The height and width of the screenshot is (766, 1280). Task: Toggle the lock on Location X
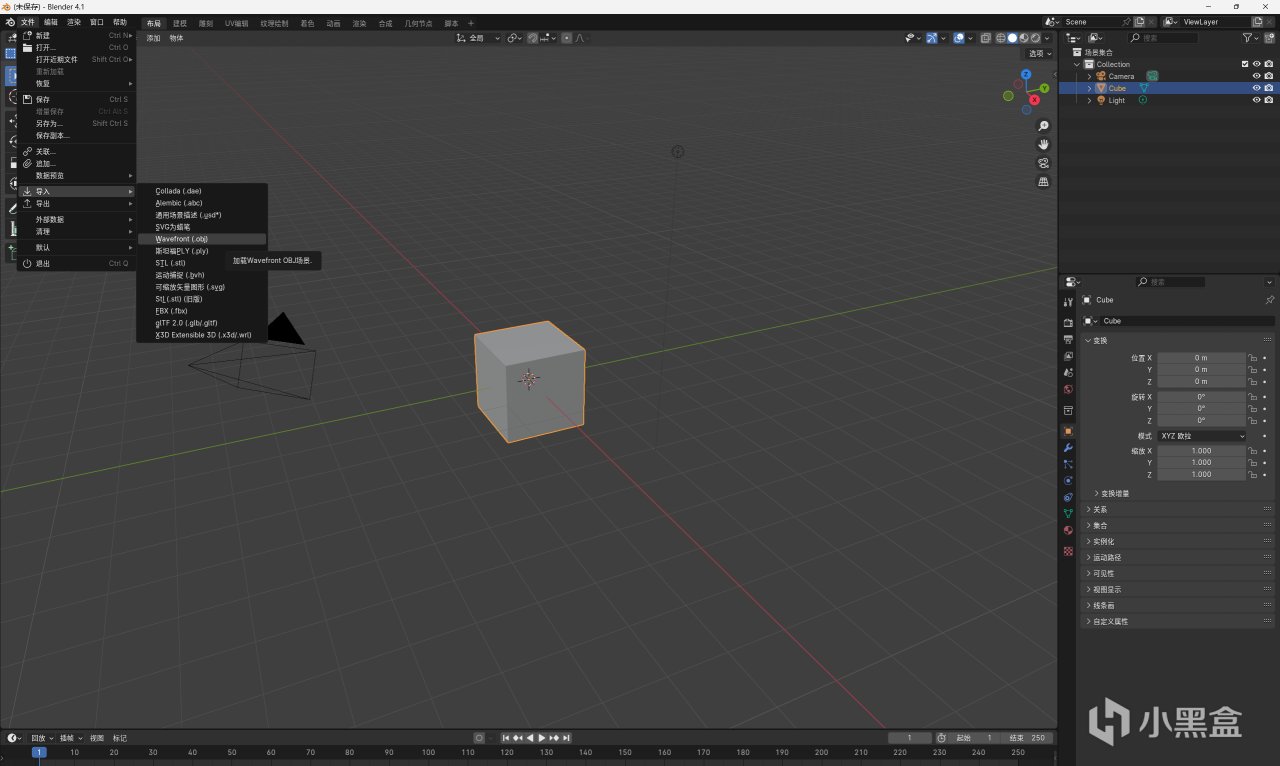(x=1252, y=357)
